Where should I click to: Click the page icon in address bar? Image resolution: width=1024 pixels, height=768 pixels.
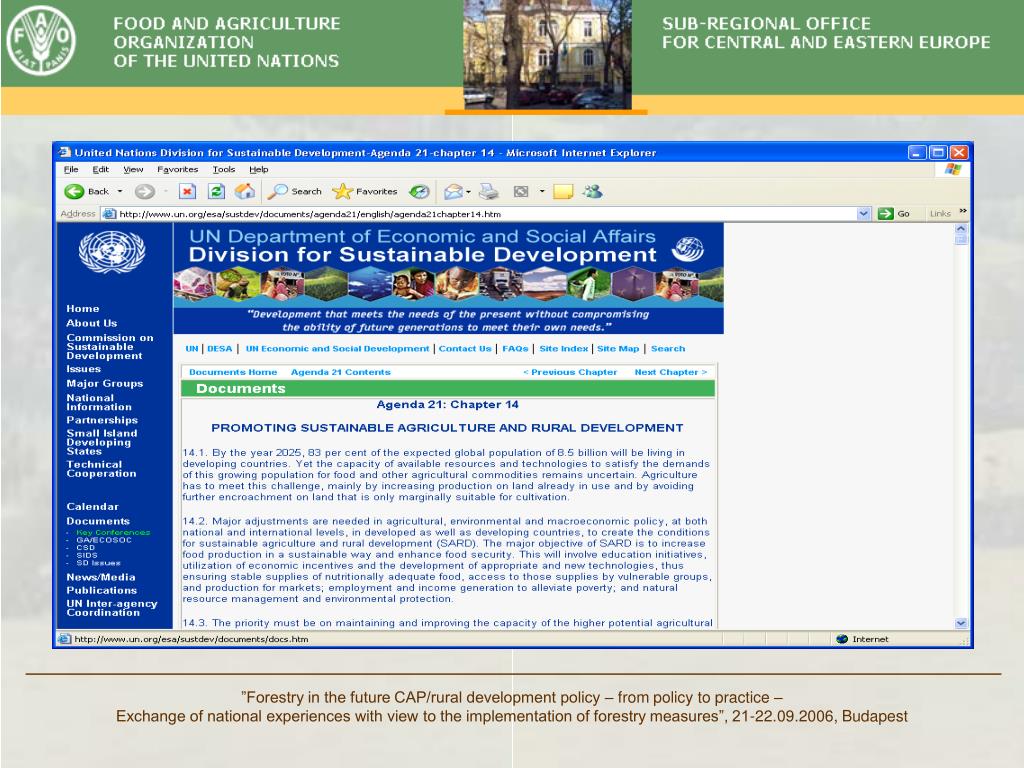pos(110,214)
